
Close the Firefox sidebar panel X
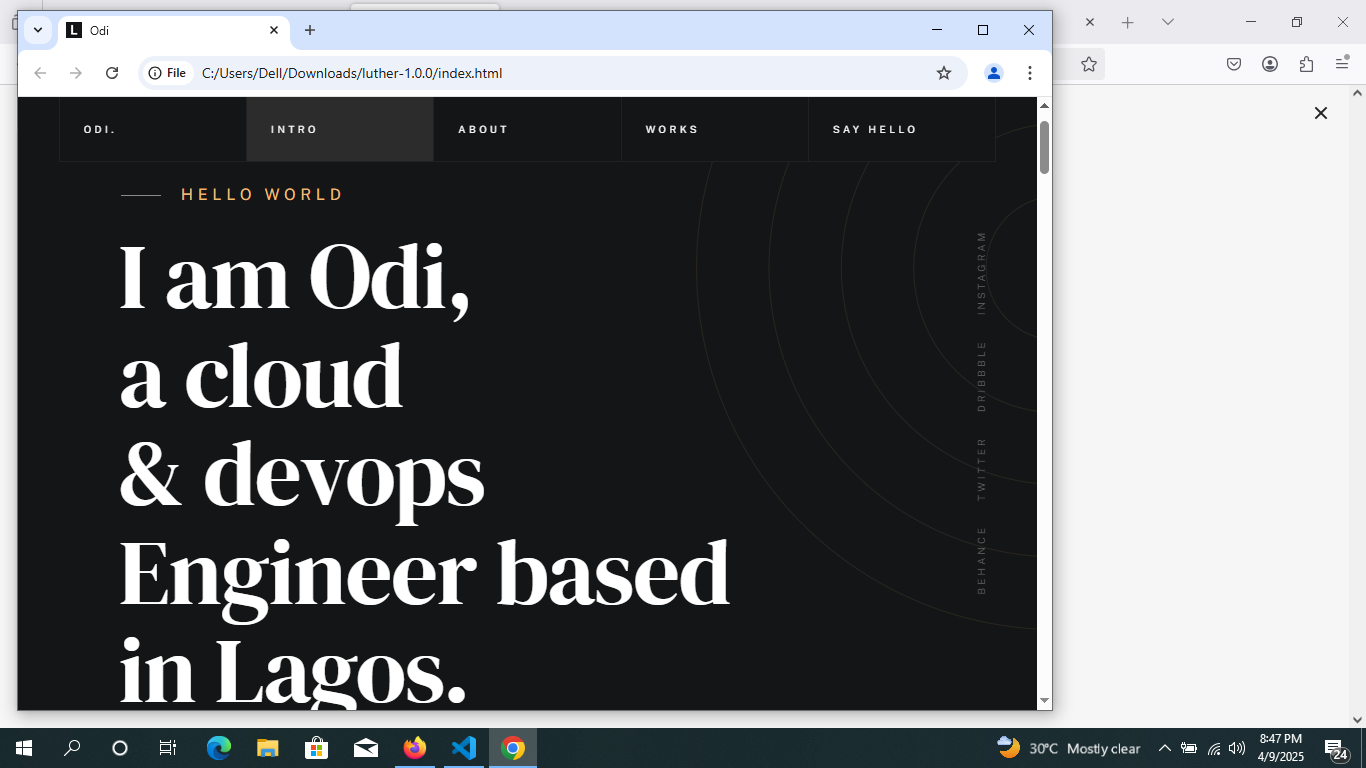coord(1321,113)
